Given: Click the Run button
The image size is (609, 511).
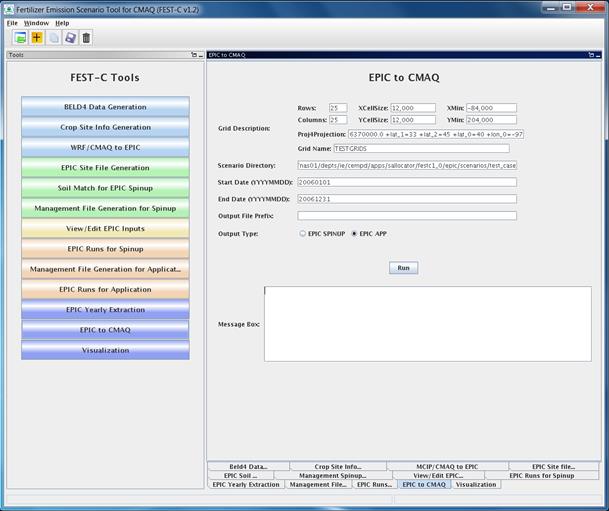Looking at the screenshot, I should tap(404, 268).
